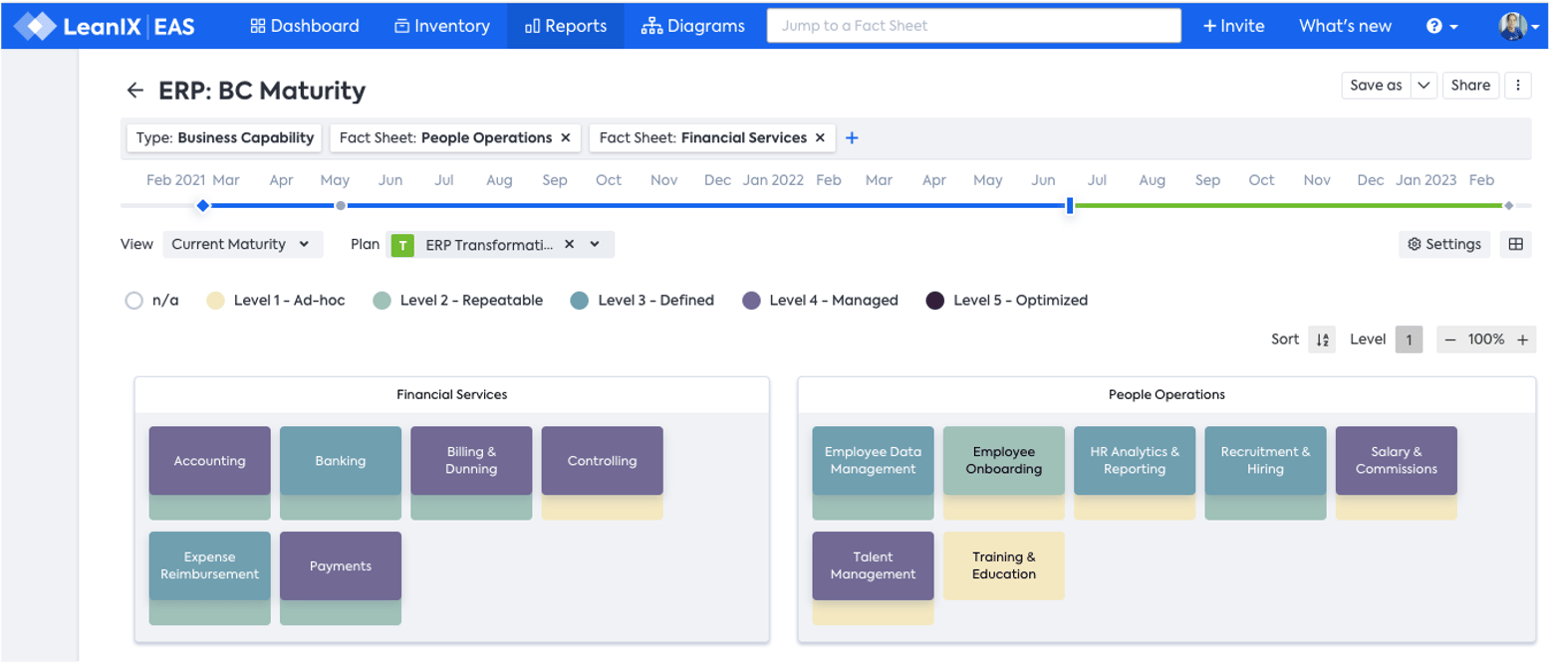The width and height of the screenshot is (1550, 663).
Task: Open report options via kebab menu icon
Action: pos(1520,86)
